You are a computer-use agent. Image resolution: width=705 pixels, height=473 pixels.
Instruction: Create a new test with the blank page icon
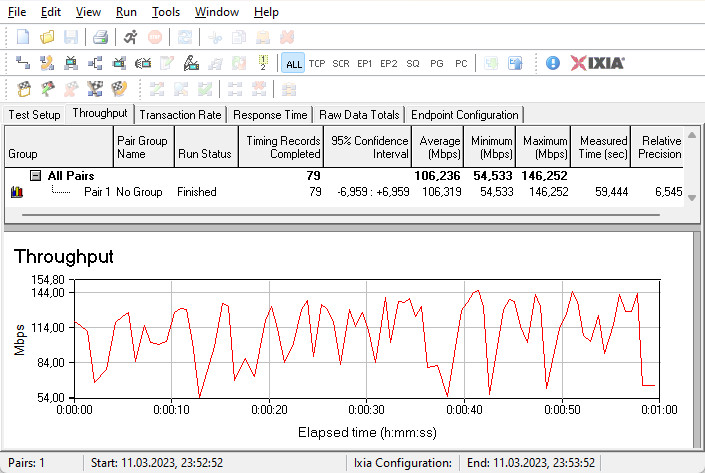23,37
